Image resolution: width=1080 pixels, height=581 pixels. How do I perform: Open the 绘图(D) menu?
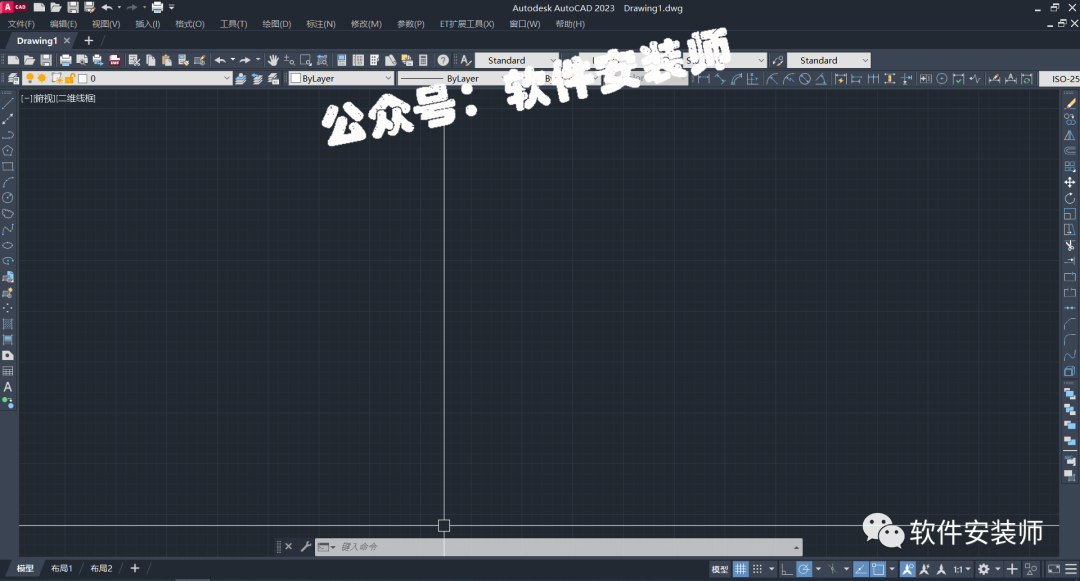[276, 24]
